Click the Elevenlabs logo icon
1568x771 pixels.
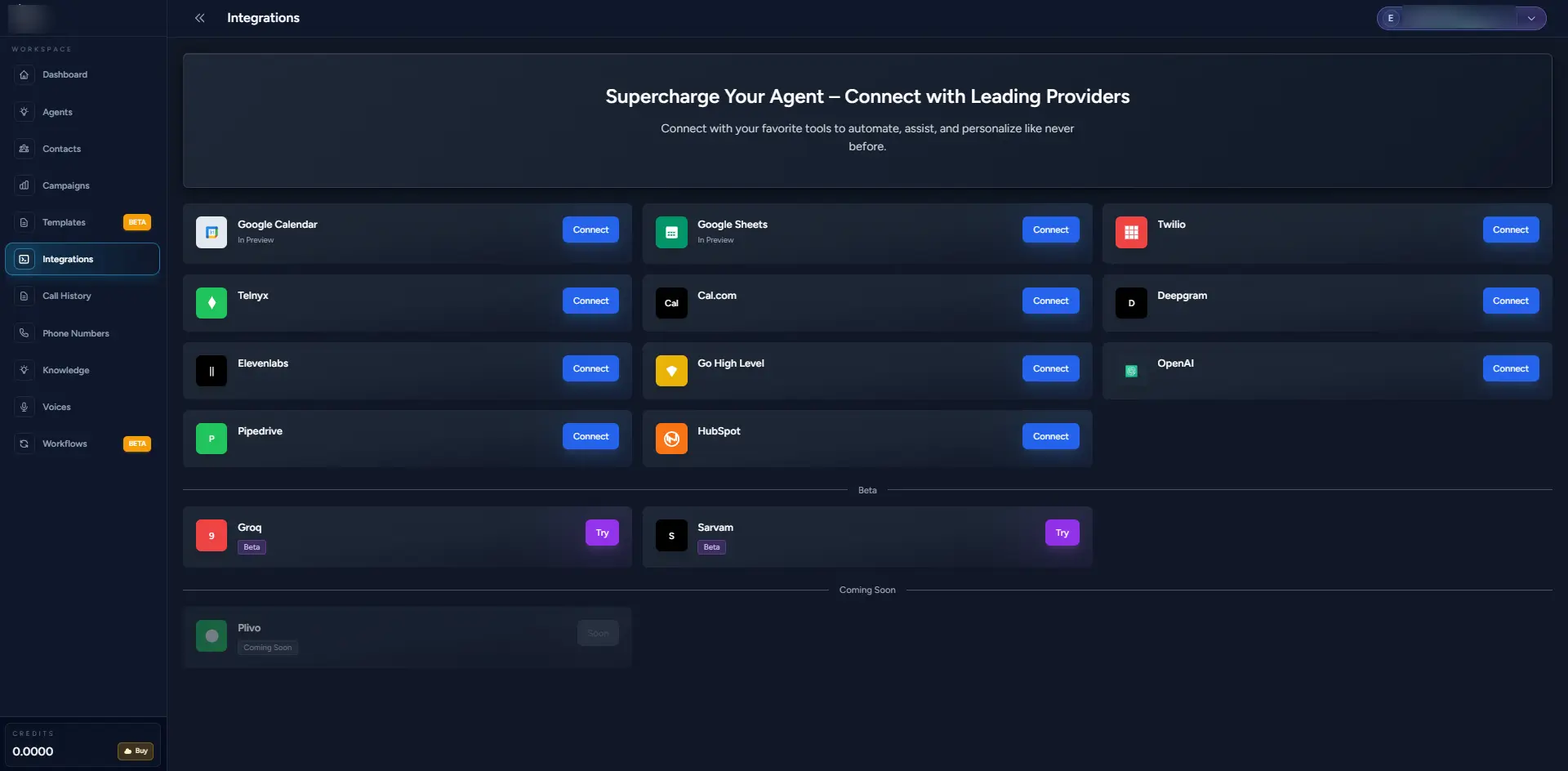tap(211, 371)
